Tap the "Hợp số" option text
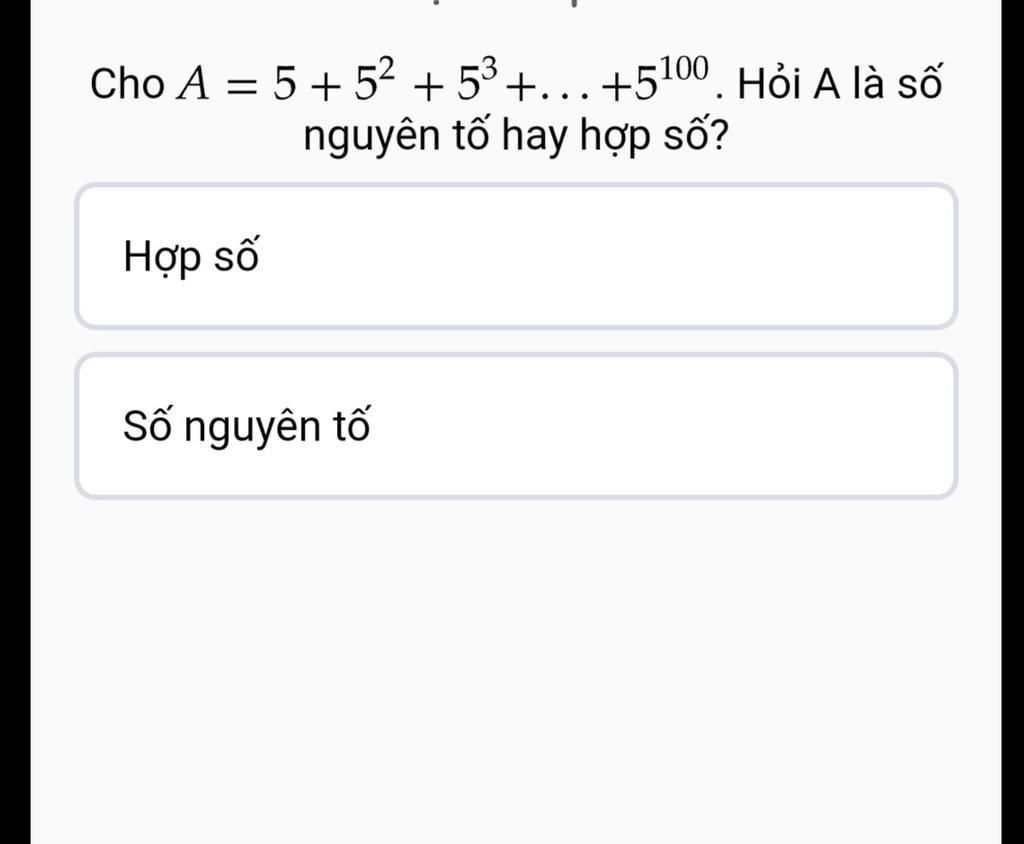This screenshot has height=844, width=1024. click(x=191, y=257)
